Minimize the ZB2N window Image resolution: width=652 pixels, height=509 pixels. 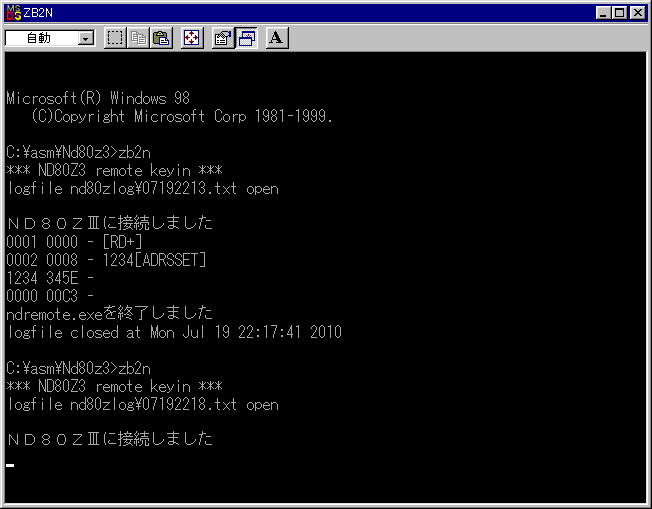point(603,13)
